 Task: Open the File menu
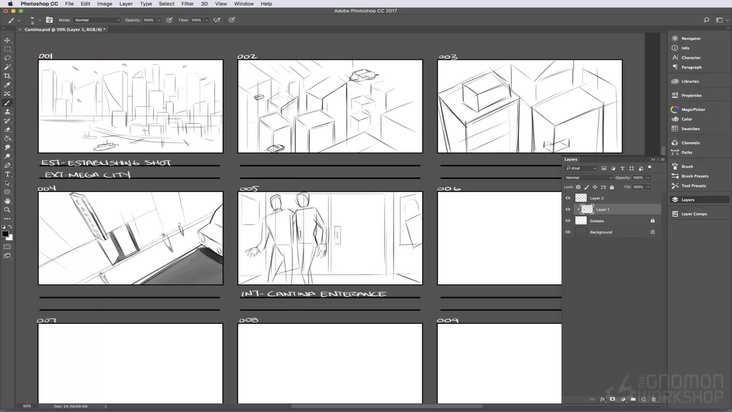(x=70, y=4)
